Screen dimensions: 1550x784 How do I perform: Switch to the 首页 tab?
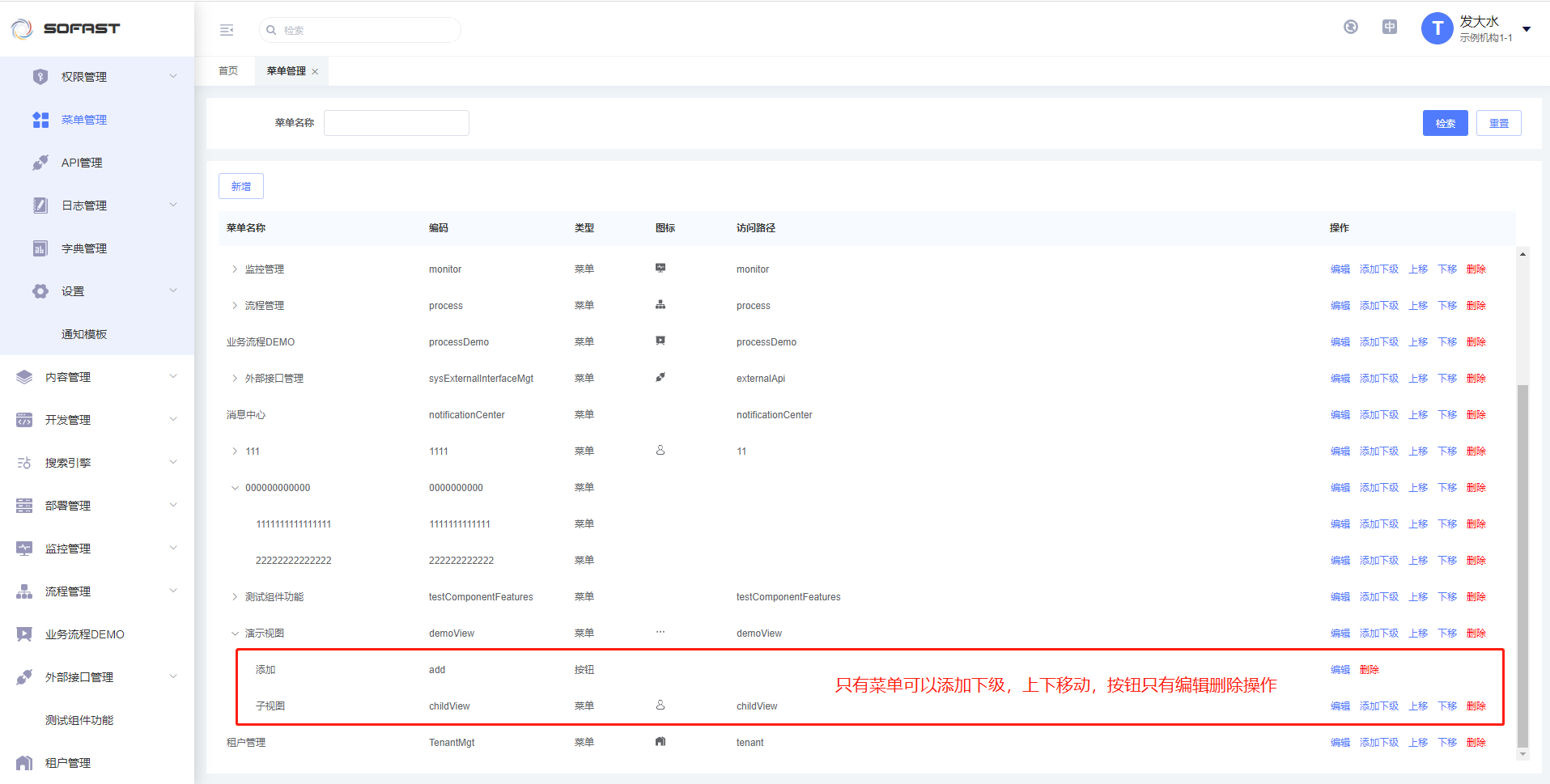pos(228,71)
